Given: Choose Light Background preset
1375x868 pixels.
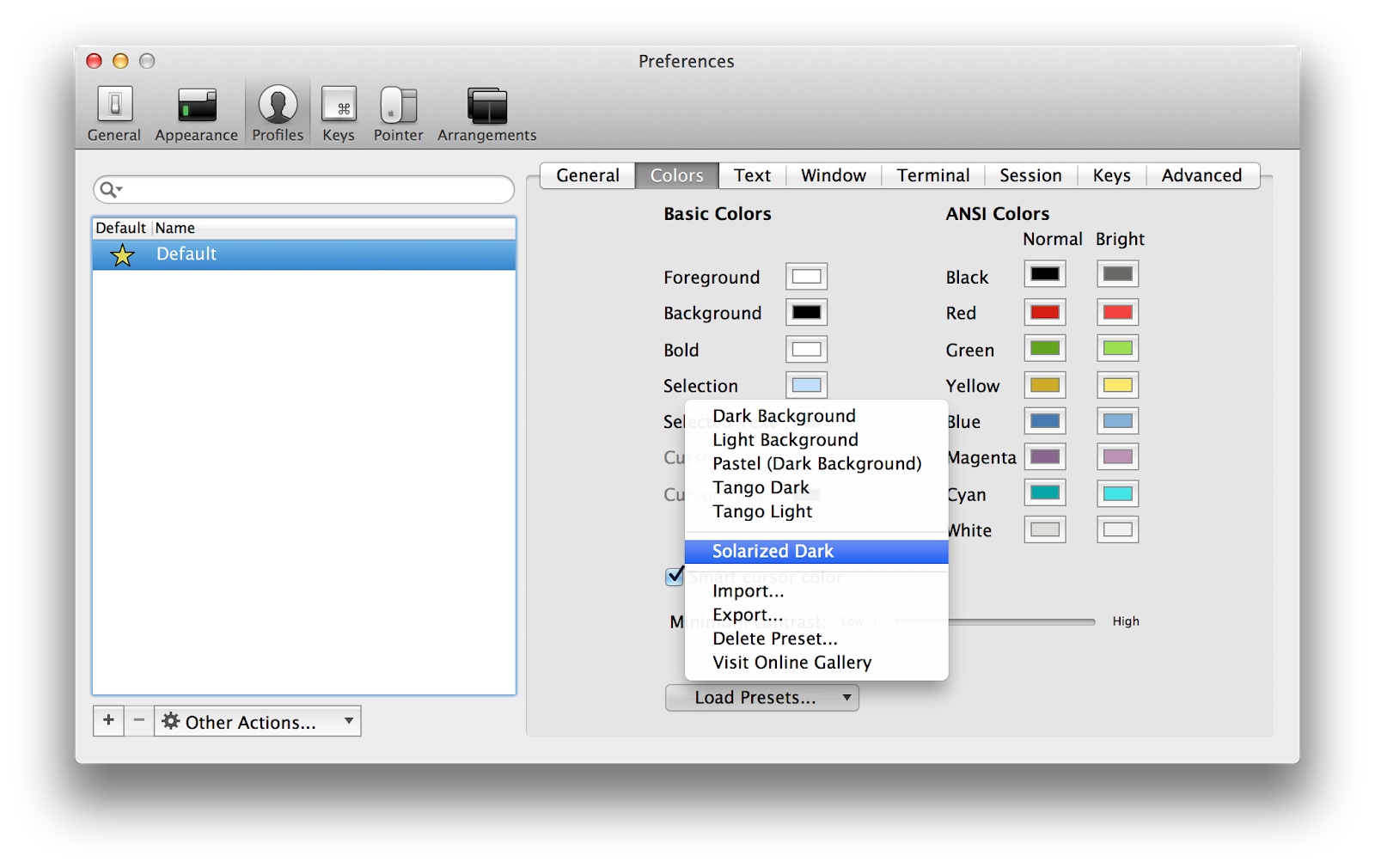Looking at the screenshot, I should coord(816,440).
